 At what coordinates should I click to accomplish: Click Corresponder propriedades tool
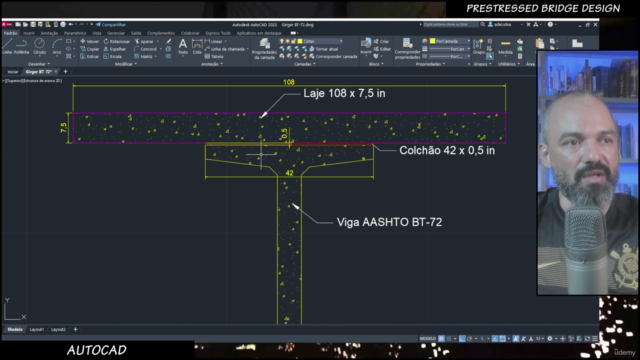pyautogui.click(x=407, y=49)
